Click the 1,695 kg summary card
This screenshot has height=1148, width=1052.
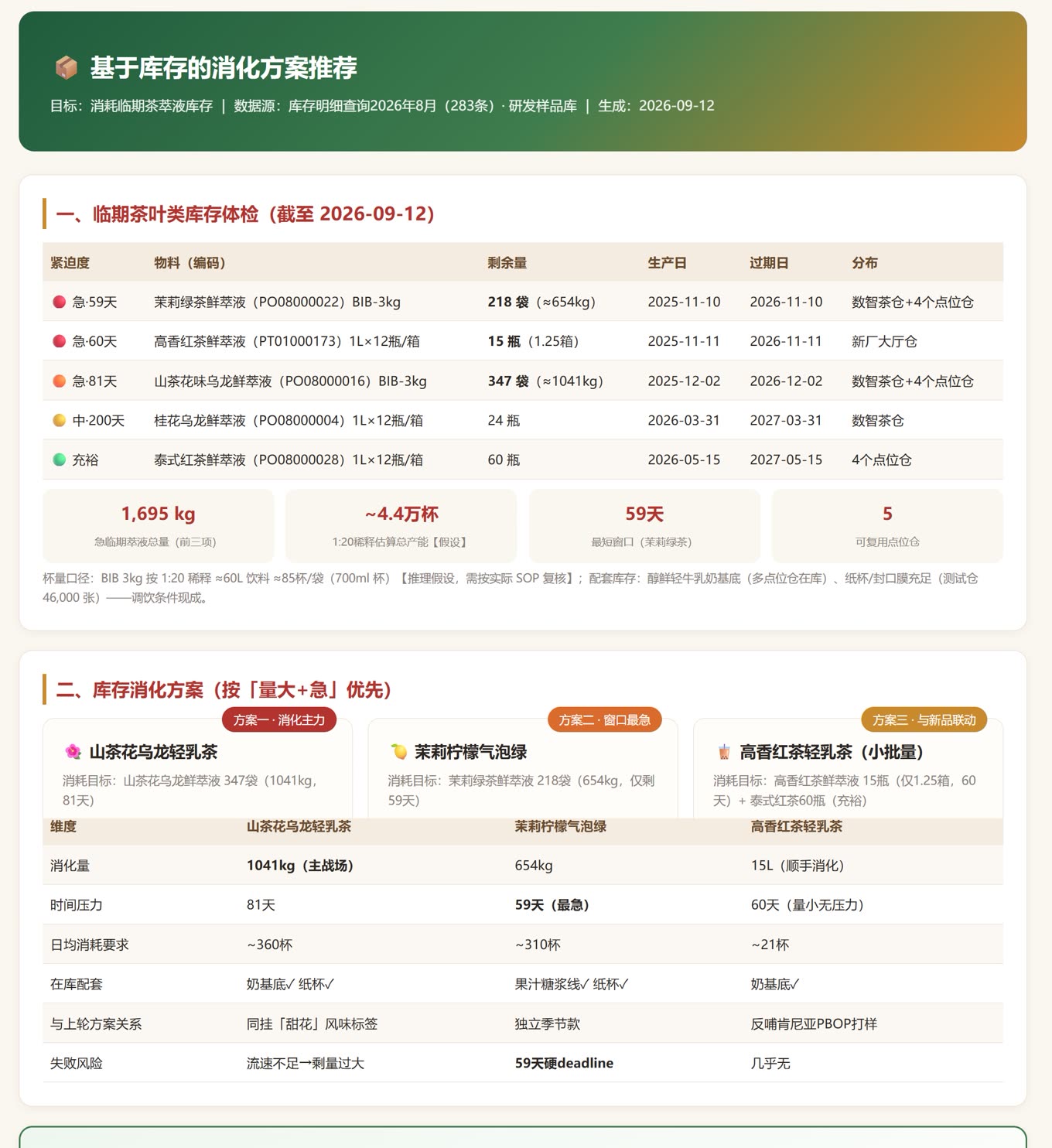point(159,525)
